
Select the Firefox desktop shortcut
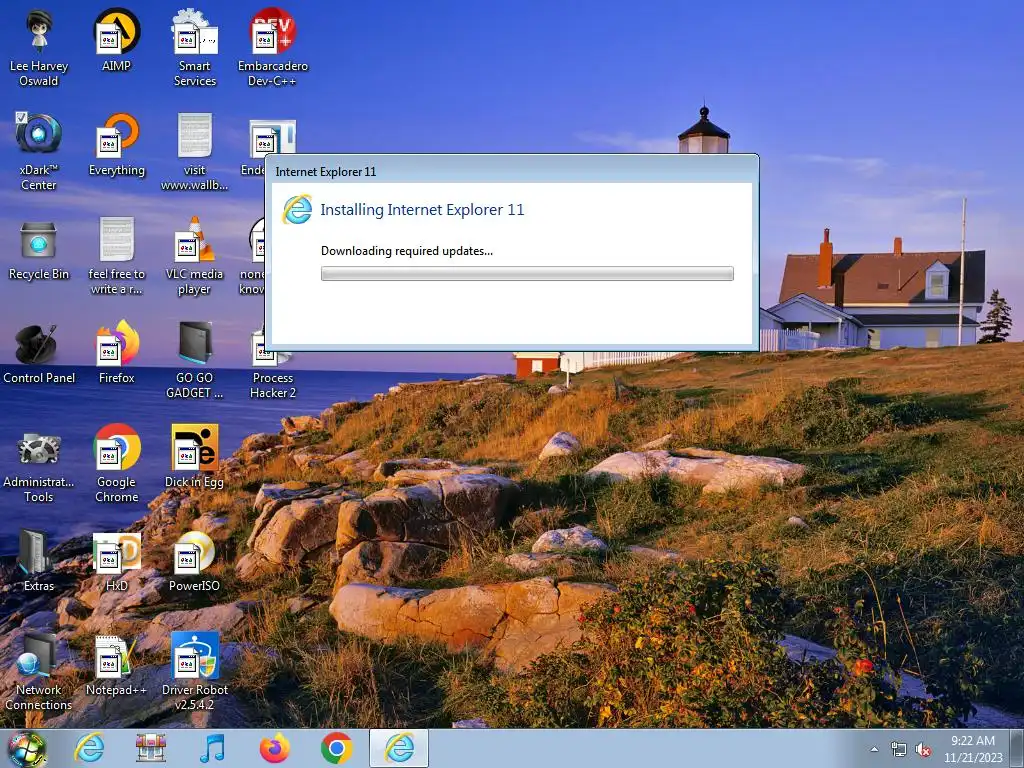click(116, 352)
